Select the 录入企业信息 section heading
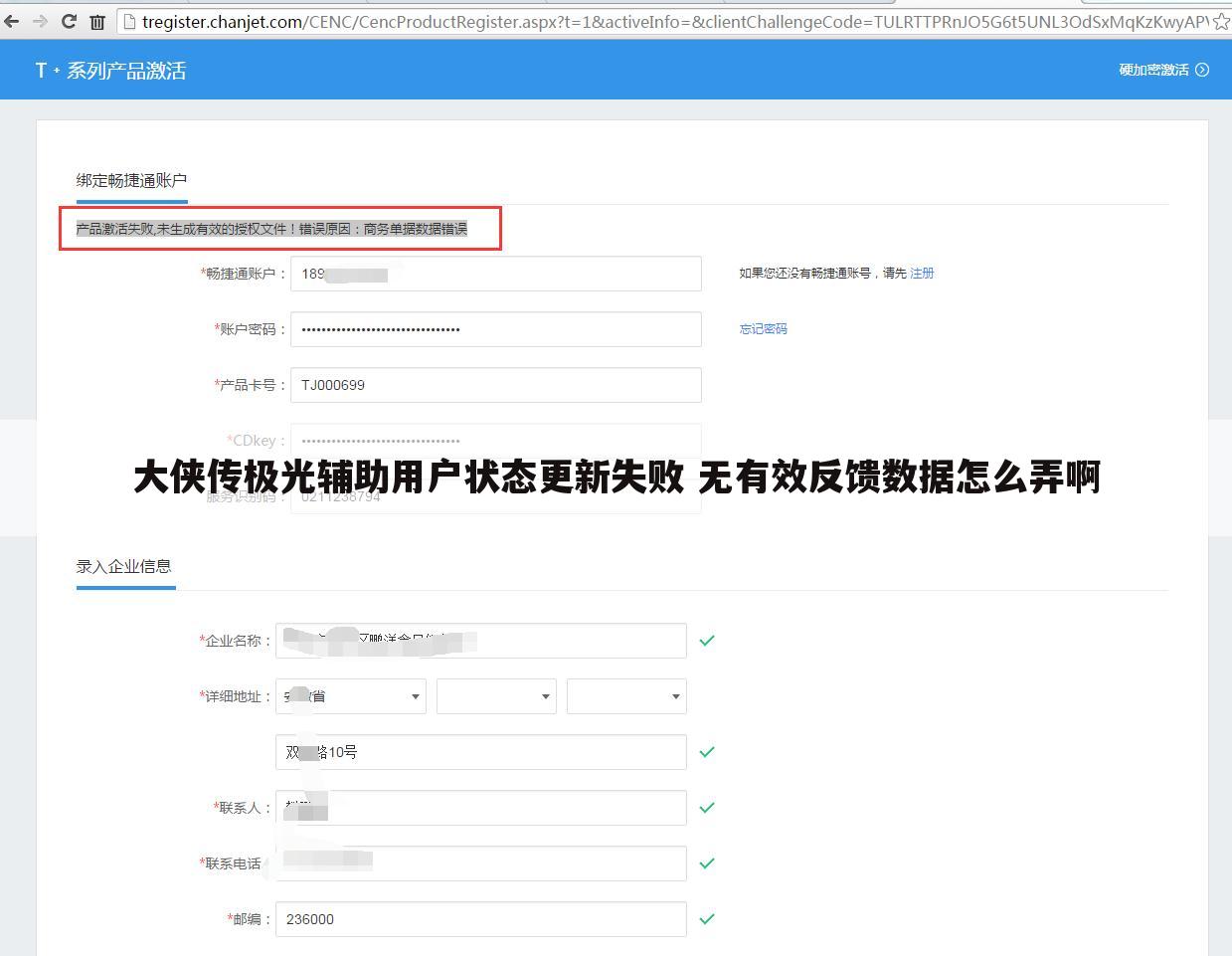The image size is (1232, 956). click(124, 566)
